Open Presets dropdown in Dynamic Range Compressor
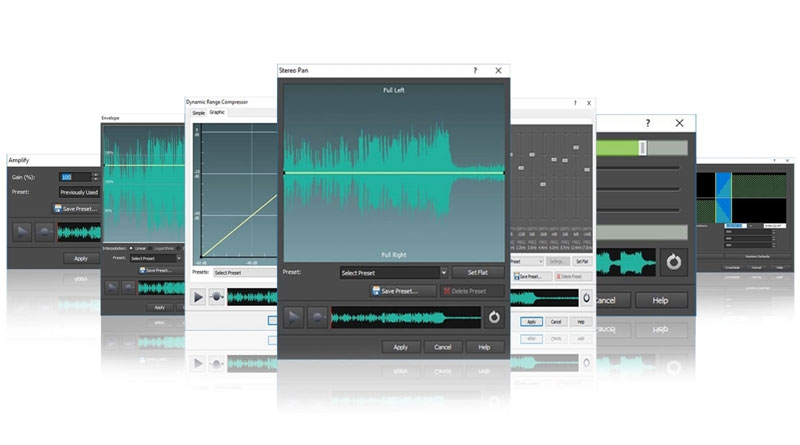 [245, 273]
